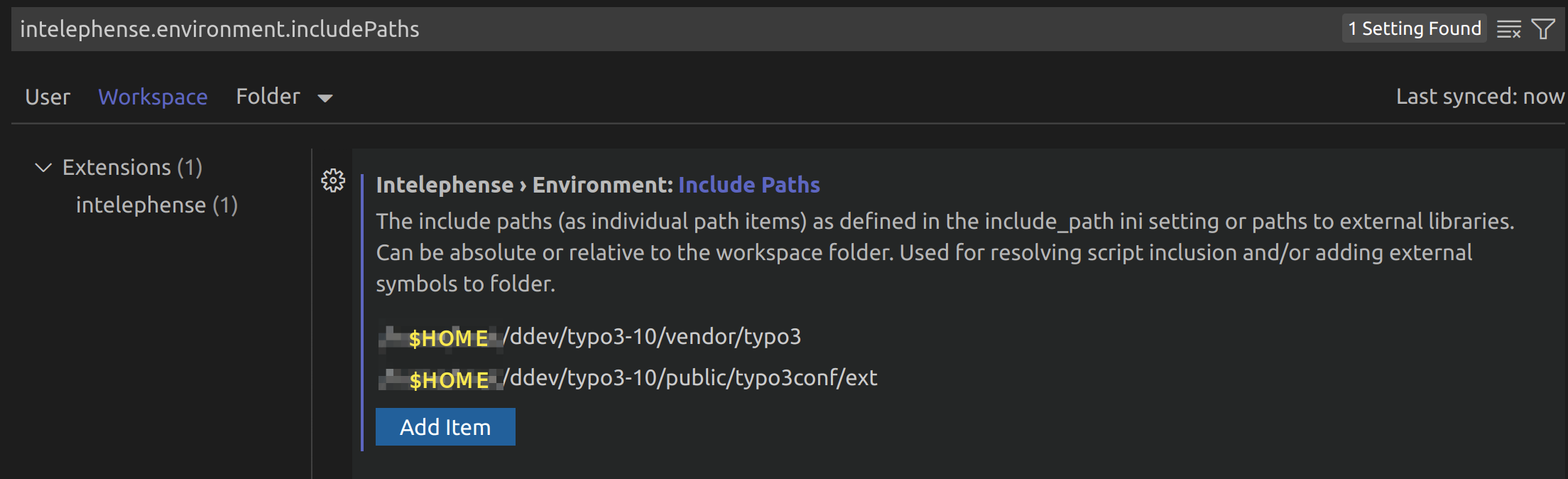Image resolution: width=1568 pixels, height=479 pixels.
Task: Select the public/typo3conf/ext include path item
Action: click(628, 377)
